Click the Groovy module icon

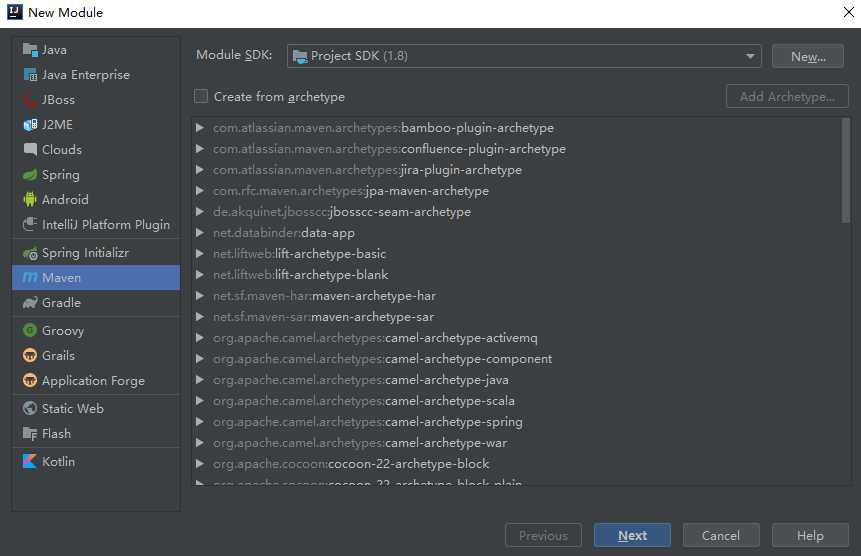pyautogui.click(x=29, y=331)
